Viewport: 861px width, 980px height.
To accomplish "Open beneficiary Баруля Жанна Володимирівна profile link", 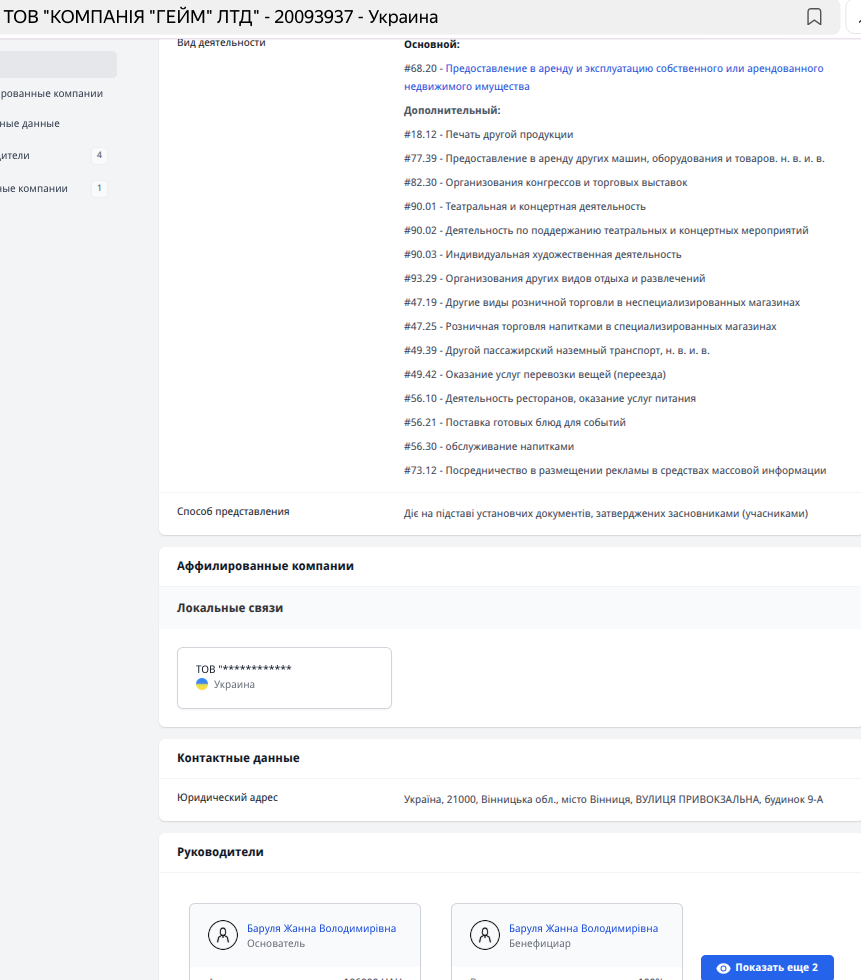I will [583, 928].
